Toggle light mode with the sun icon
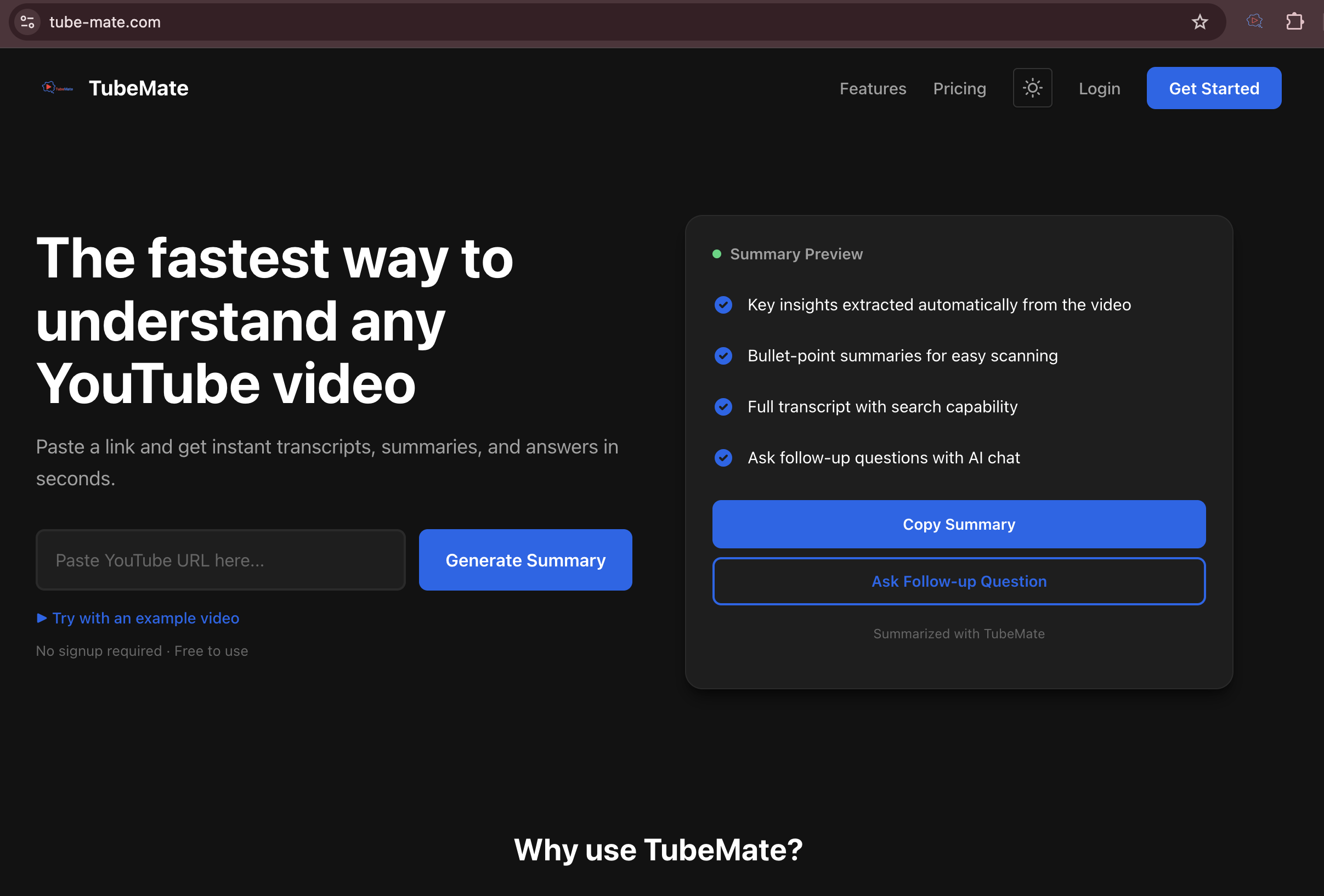Viewport: 1324px width, 896px height. click(1032, 88)
